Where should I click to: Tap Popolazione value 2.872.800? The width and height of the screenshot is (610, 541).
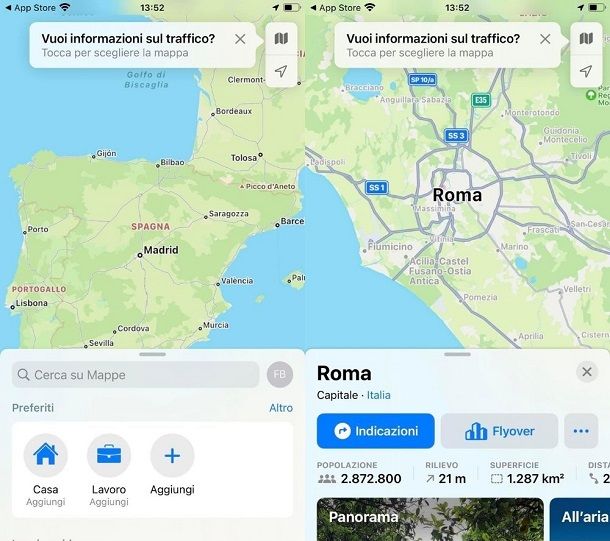371,479
